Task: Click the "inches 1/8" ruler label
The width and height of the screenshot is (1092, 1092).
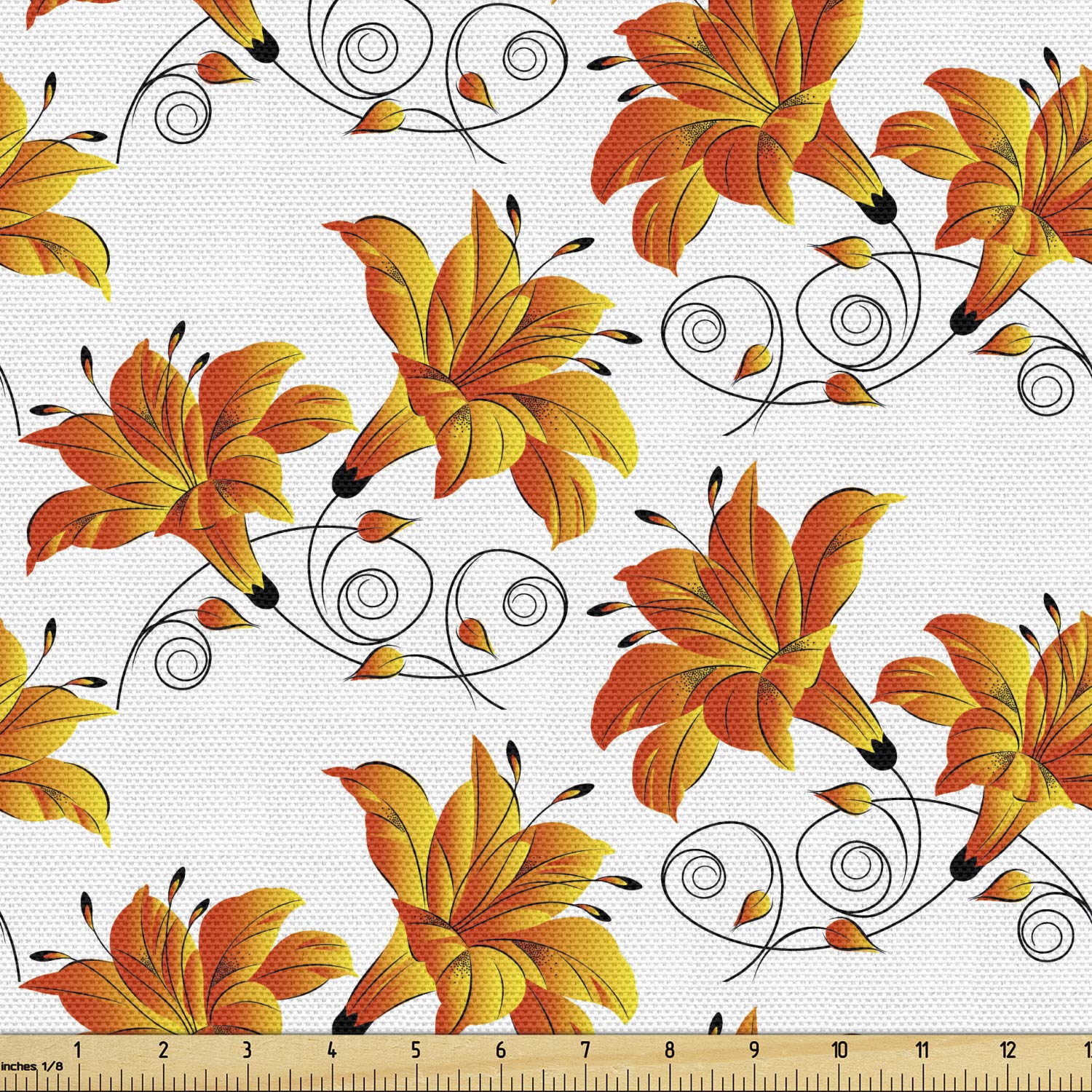Action: tap(32, 1066)
